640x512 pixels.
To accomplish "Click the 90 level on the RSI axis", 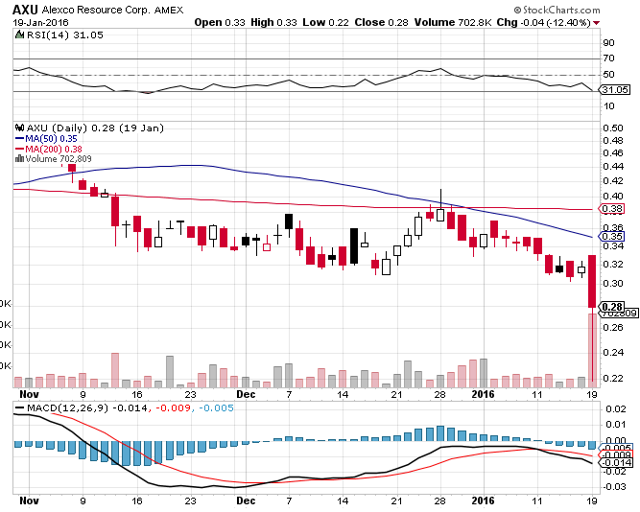I will tap(608, 43).
